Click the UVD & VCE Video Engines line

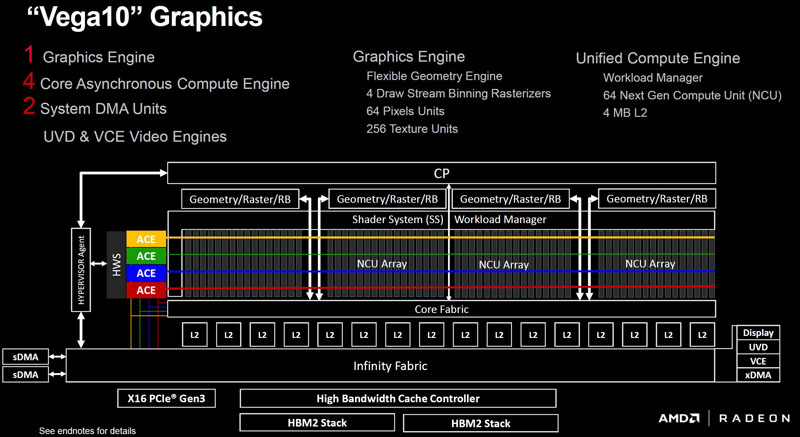135,137
